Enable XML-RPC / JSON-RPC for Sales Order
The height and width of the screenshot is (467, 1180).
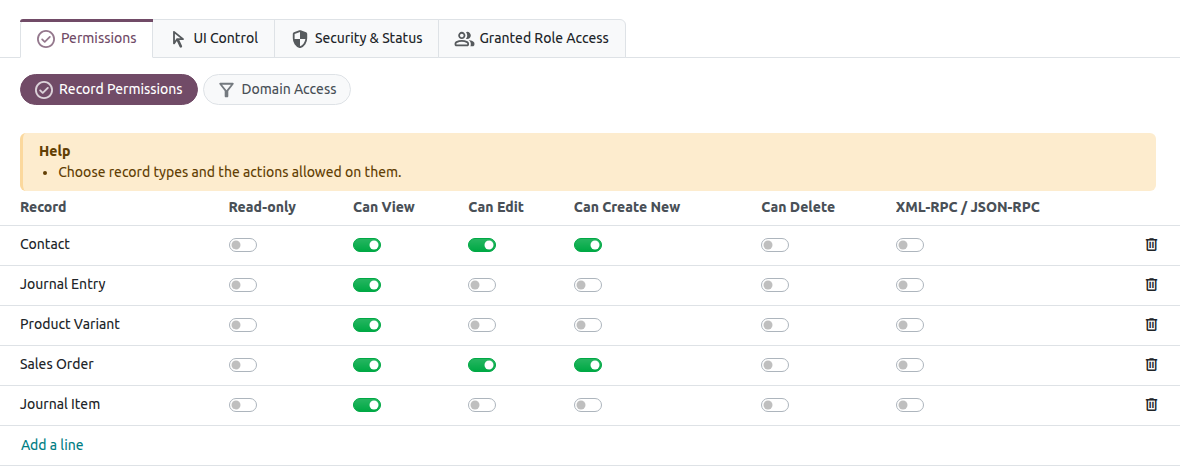910,365
